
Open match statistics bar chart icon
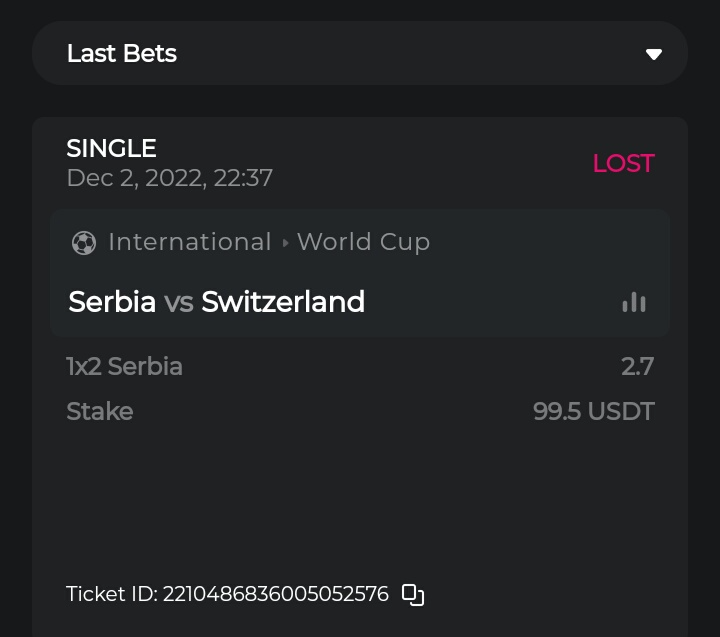coord(634,302)
